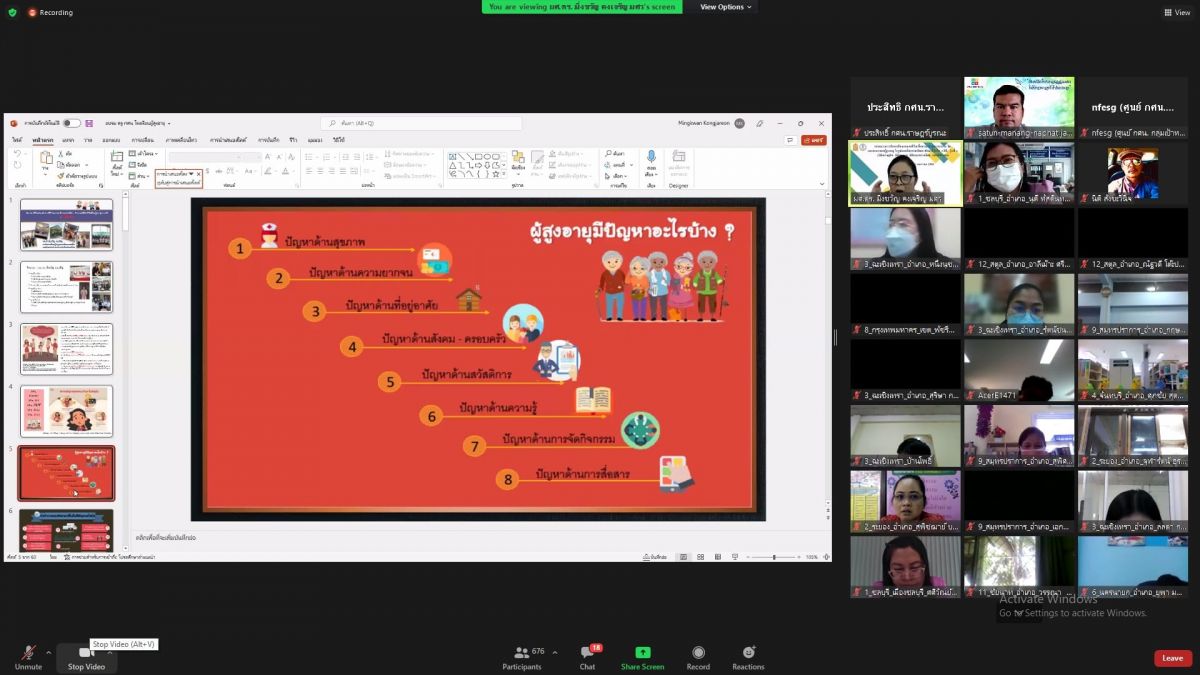Select normal view button in status bar
The height and width of the screenshot is (675, 1200).
coord(683,557)
